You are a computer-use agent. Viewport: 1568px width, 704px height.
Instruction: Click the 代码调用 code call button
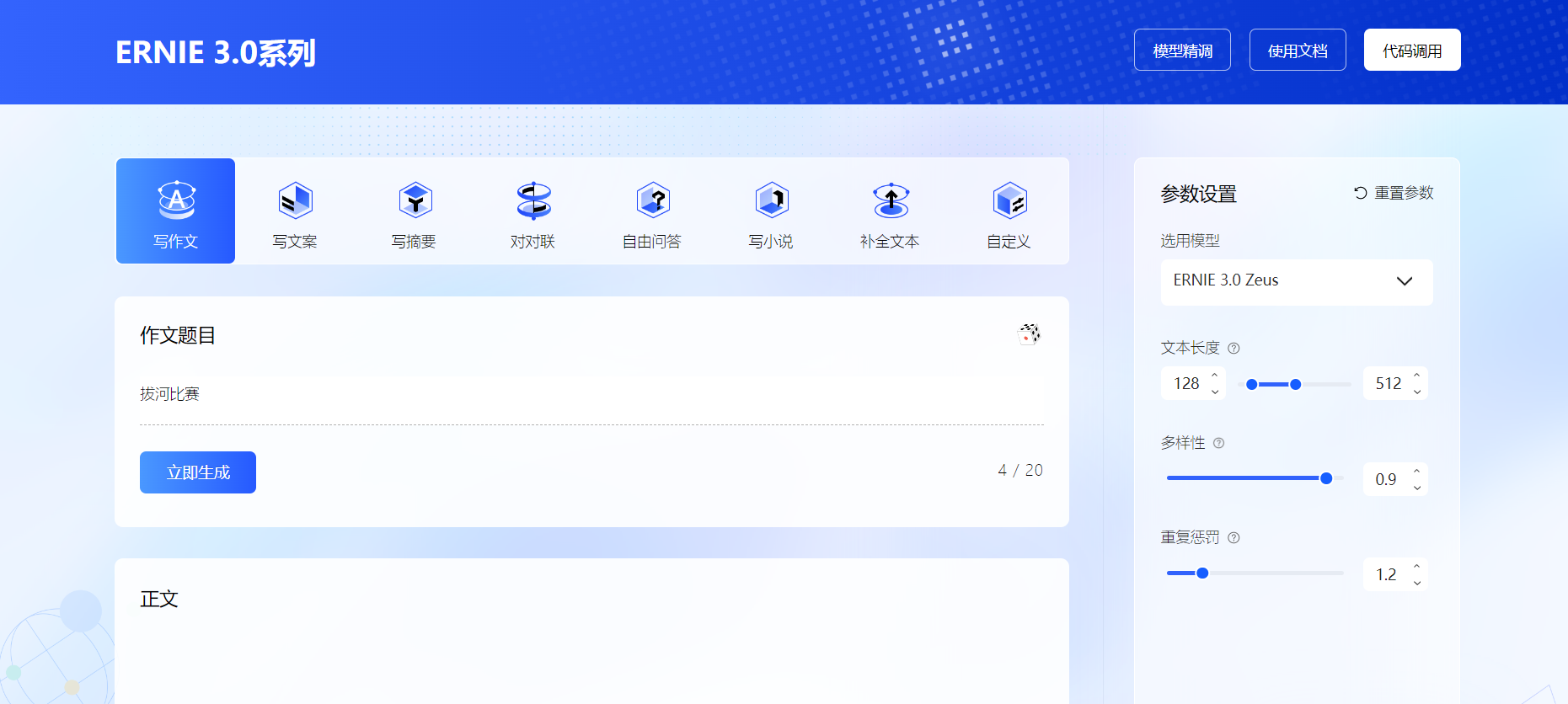1412,51
